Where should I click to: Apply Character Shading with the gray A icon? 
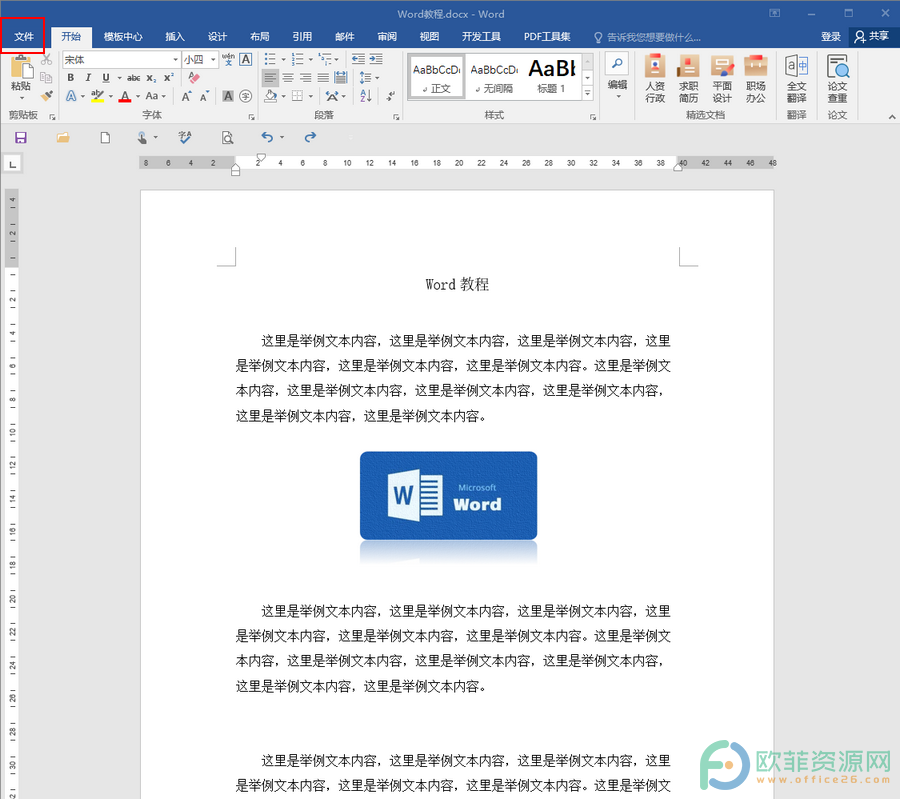[x=228, y=96]
